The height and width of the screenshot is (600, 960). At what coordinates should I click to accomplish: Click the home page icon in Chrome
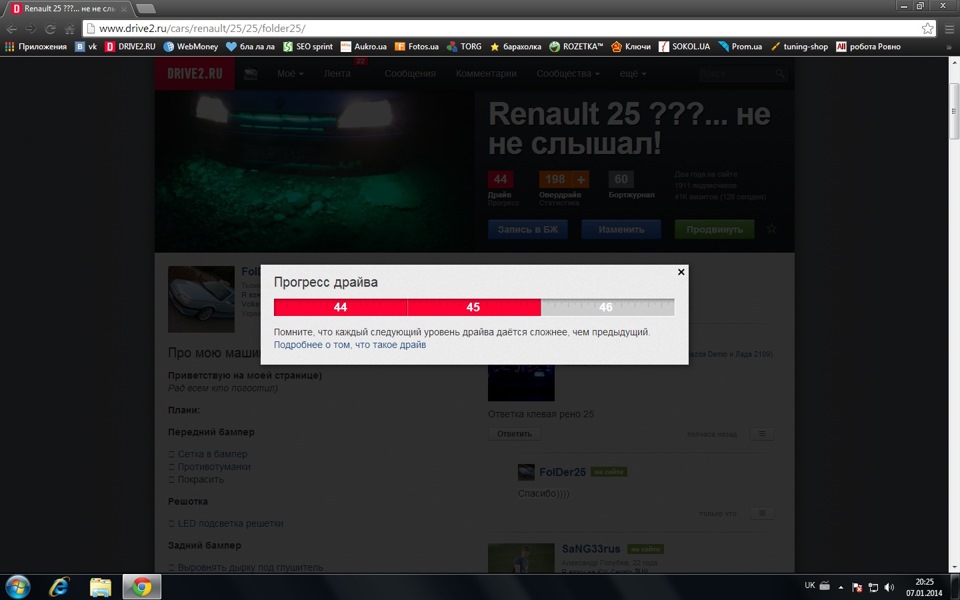69,29
